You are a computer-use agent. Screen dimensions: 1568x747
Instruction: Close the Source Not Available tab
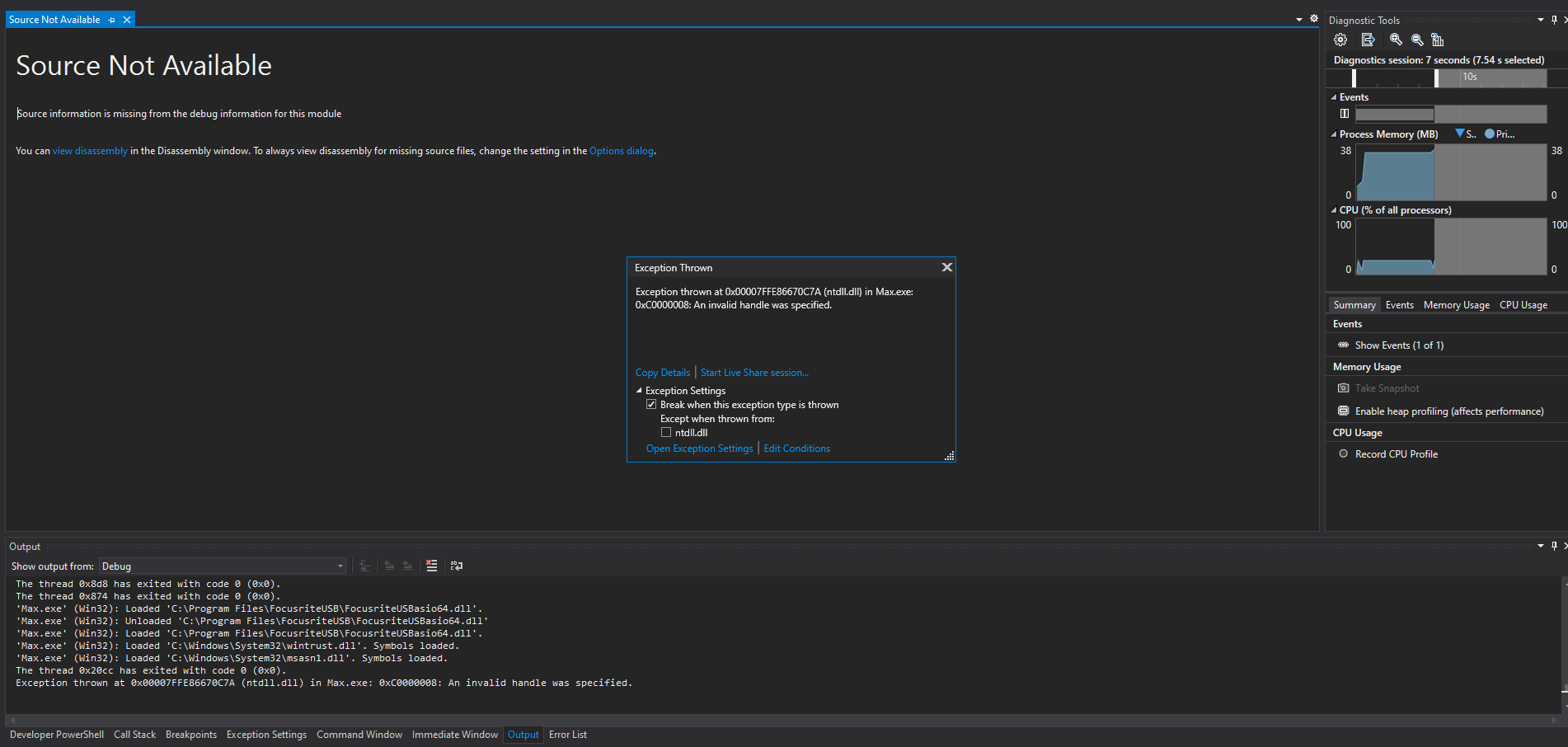click(127, 20)
